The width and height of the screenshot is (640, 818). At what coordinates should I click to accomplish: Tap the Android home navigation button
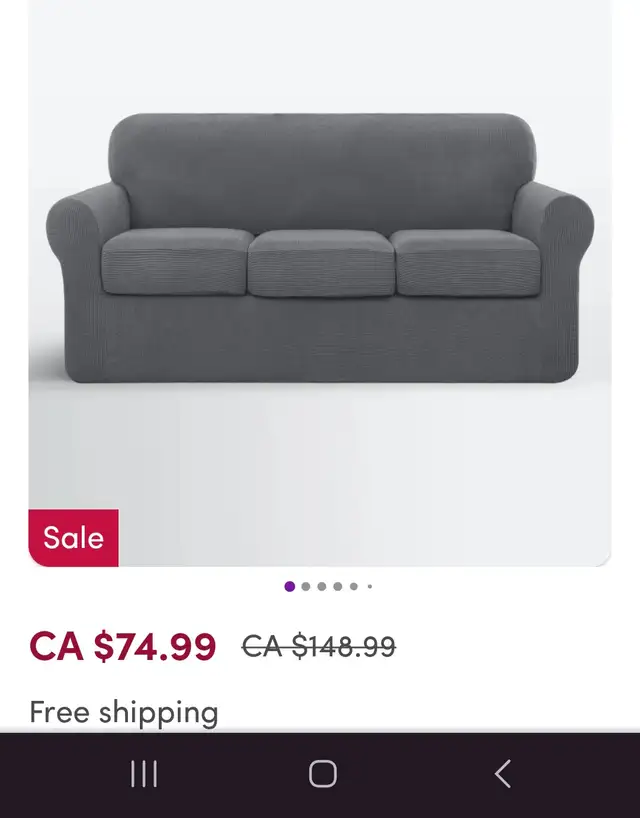pos(322,774)
